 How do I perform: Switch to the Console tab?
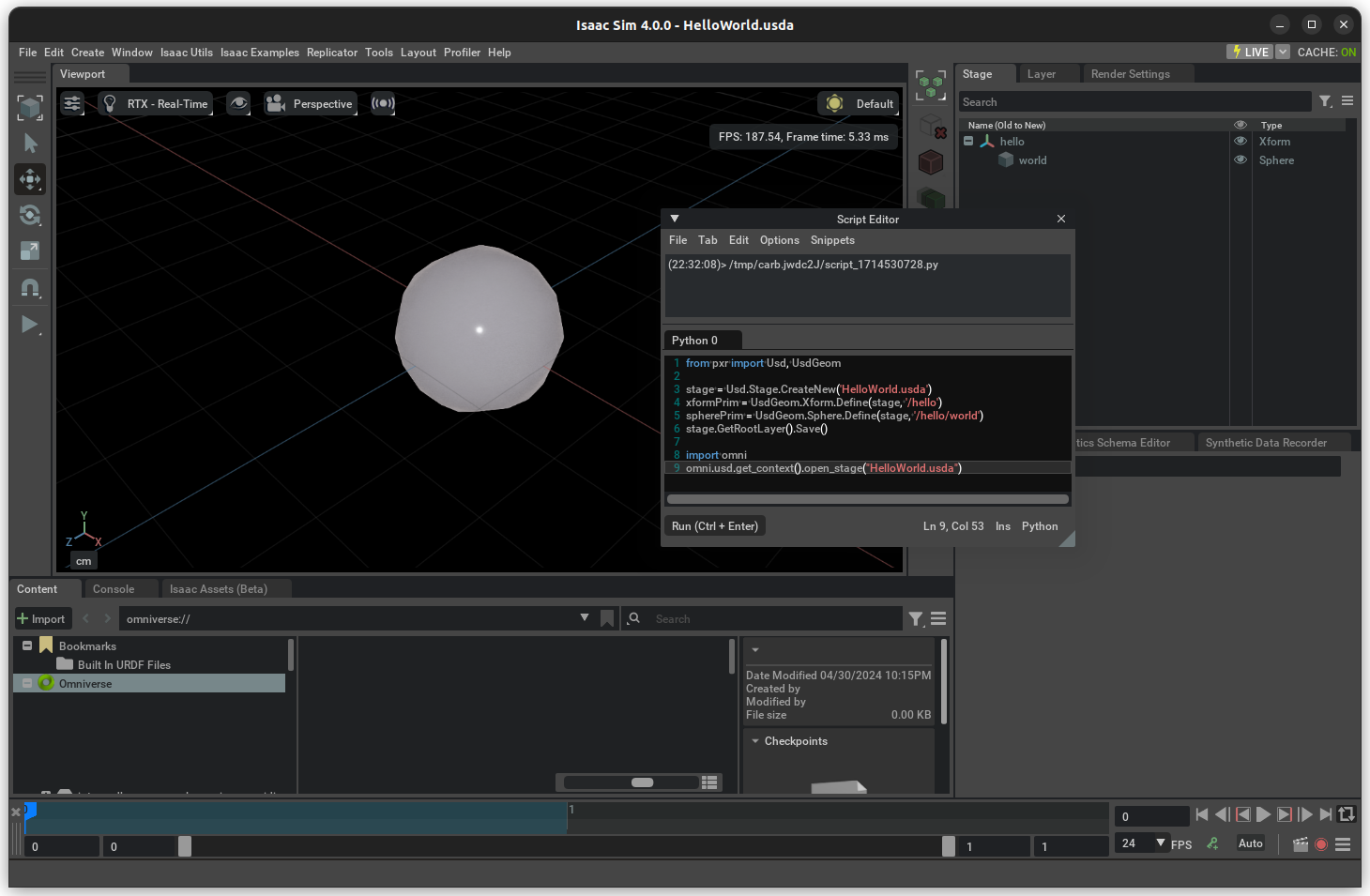(114, 589)
